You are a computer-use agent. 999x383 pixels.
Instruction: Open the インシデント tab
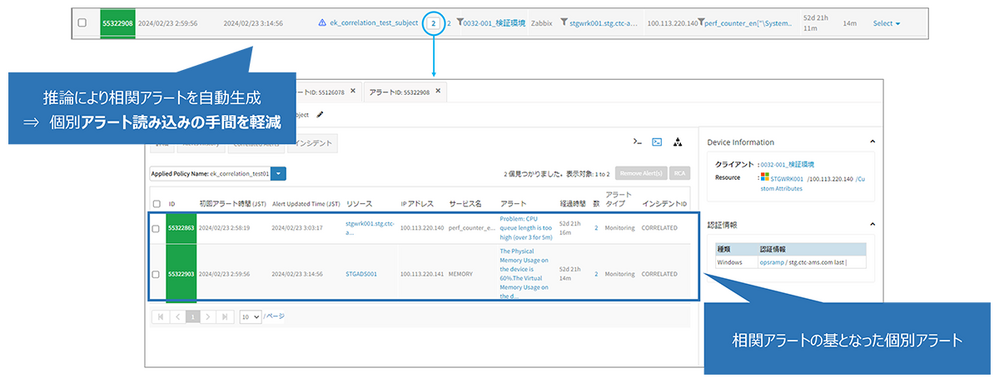pyautogui.click(x=312, y=143)
